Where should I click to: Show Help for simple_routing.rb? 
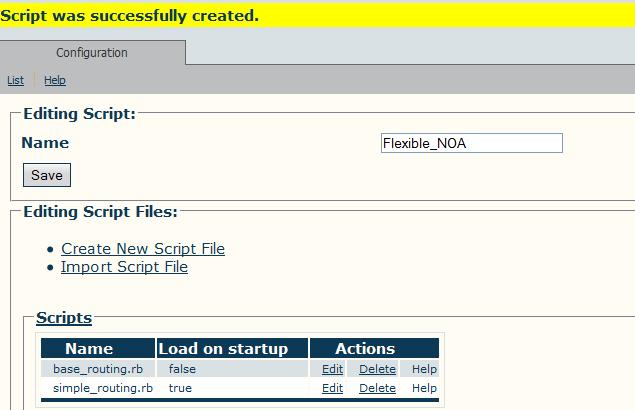pyautogui.click(x=424, y=388)
